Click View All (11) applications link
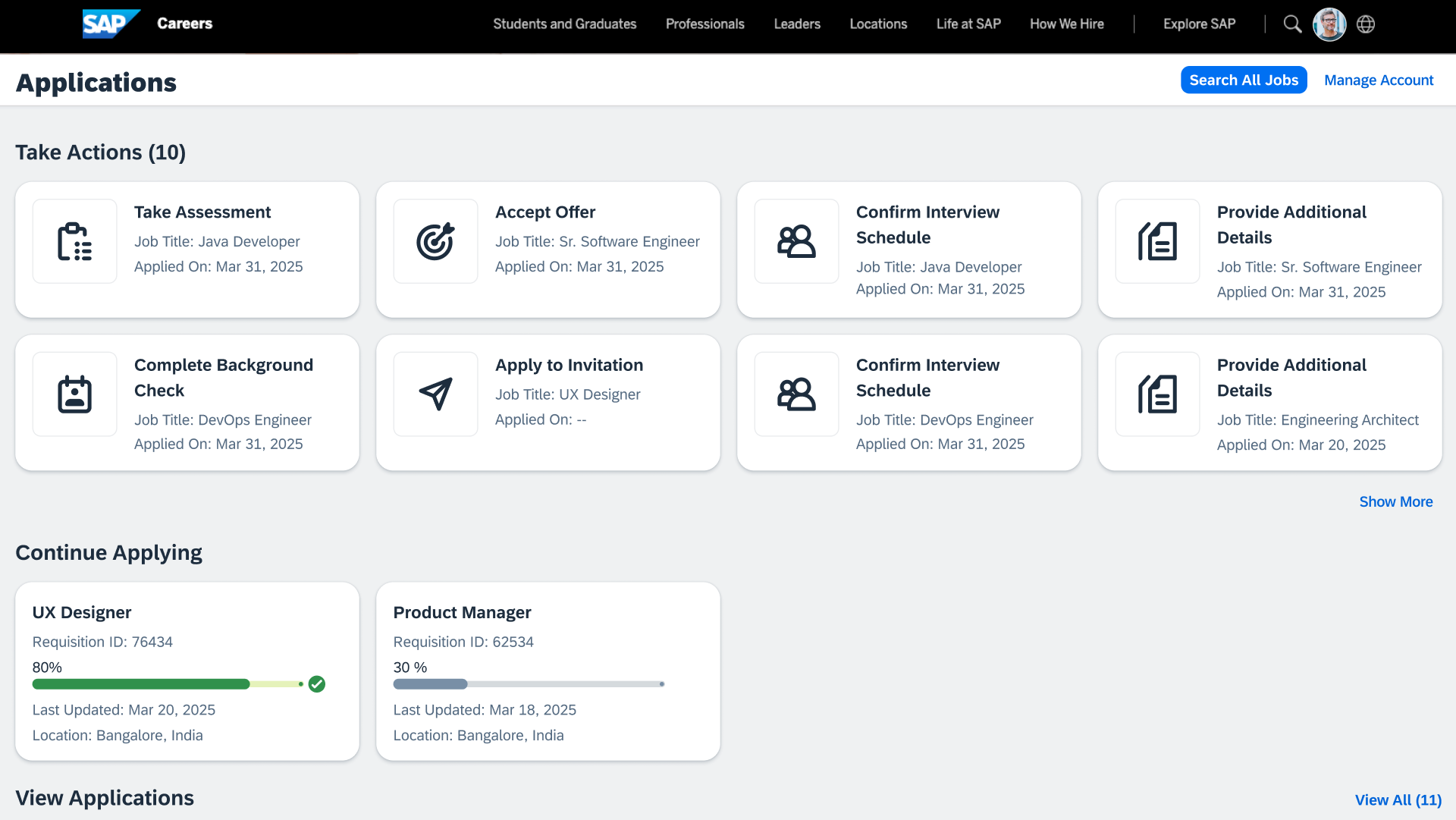Viewport: 1456px width, 820px height. click(x=1398, y=800)
